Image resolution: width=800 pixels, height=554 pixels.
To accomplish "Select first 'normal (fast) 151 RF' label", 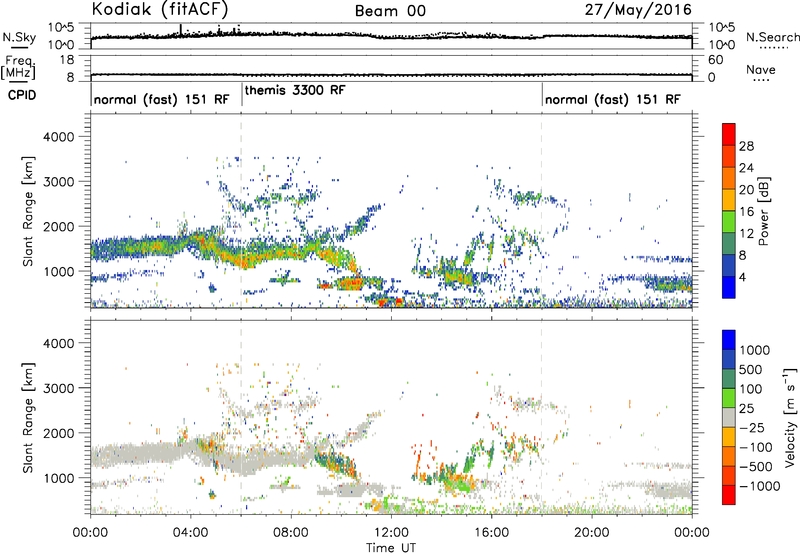I will [x=162, y=99].
